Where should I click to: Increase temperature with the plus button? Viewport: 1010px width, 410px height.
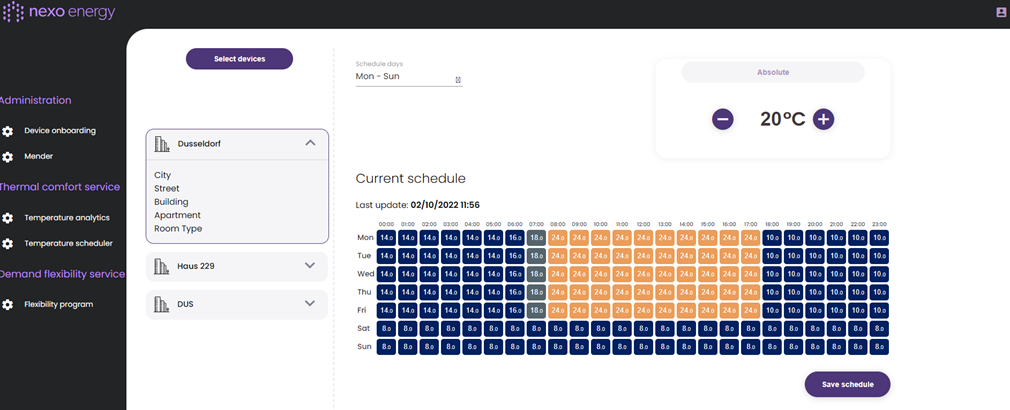(823, 119)
